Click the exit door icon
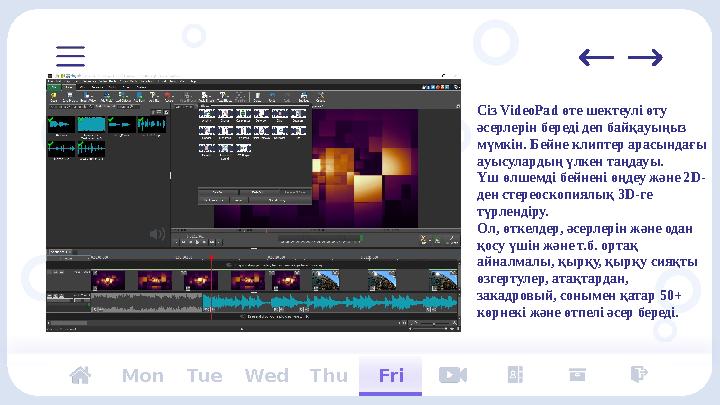 pos(639,374)
